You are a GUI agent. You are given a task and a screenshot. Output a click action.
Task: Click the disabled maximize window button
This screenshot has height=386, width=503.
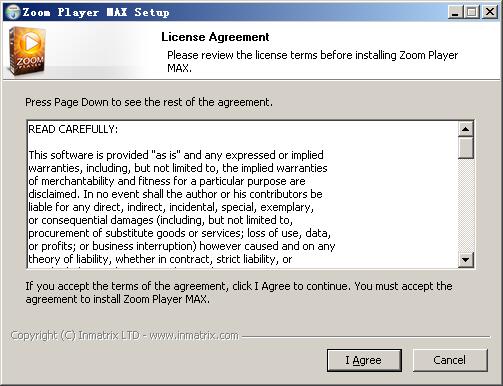(x=472, y=12)
